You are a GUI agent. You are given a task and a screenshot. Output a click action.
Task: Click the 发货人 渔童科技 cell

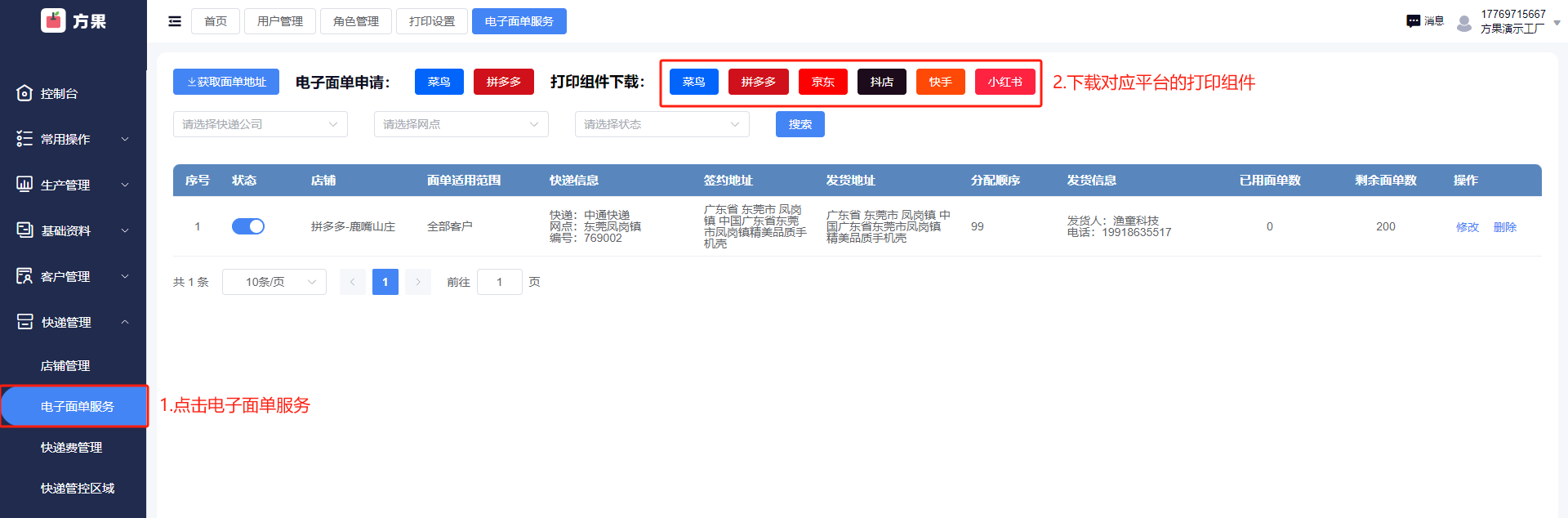pos(1113,221)
